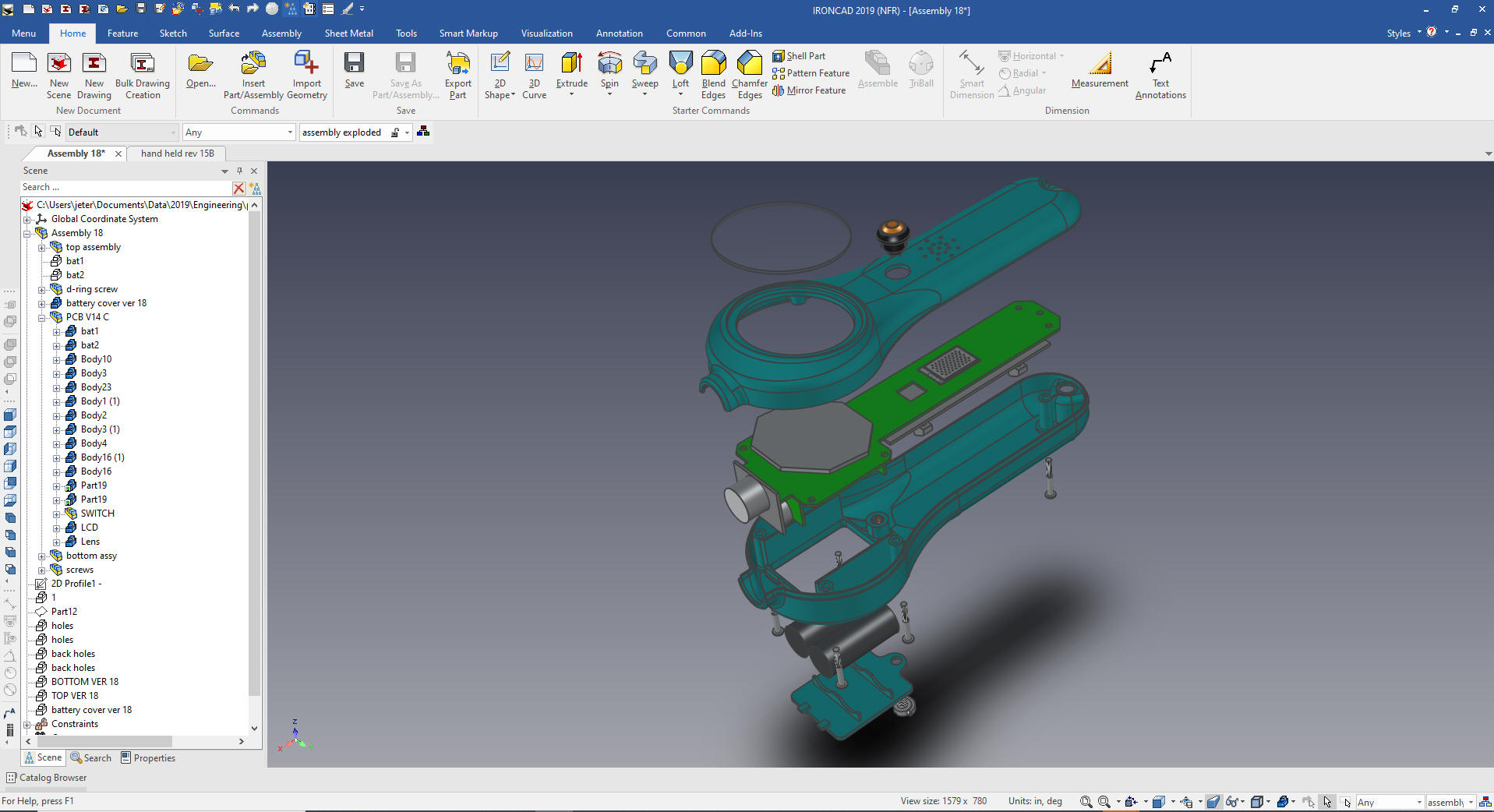Clear the scene search filter
The height and width of the screenshot is (812, 1494).
point(238,188)
